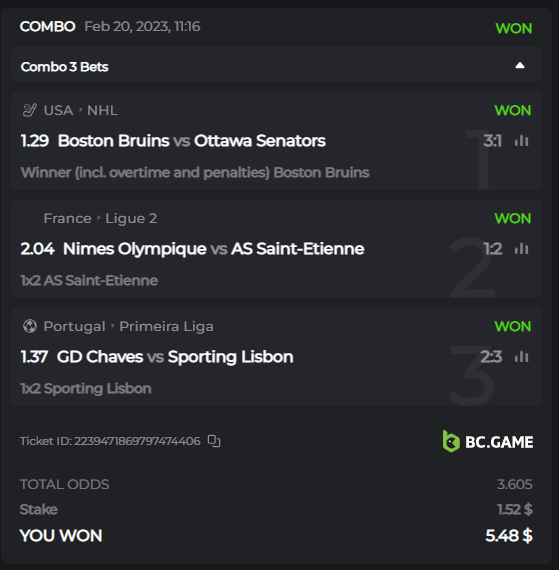Open stats icon for GD Chaves match
The image size is (559, 570).
[522, 357]
